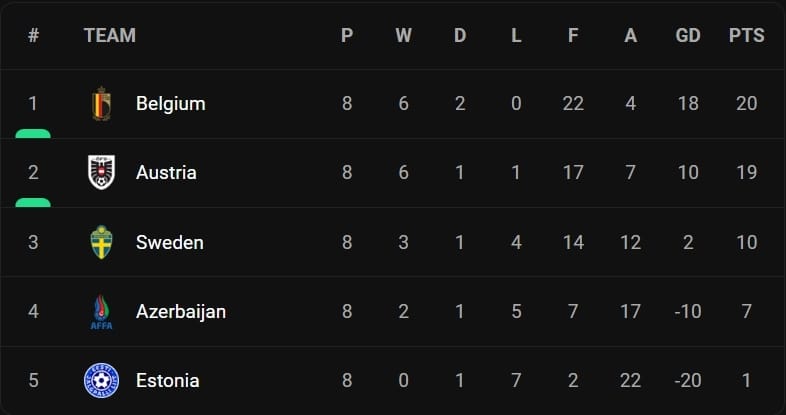Click the Sweden team crest icon
The image size is (786, 415).
coord(101,242)
